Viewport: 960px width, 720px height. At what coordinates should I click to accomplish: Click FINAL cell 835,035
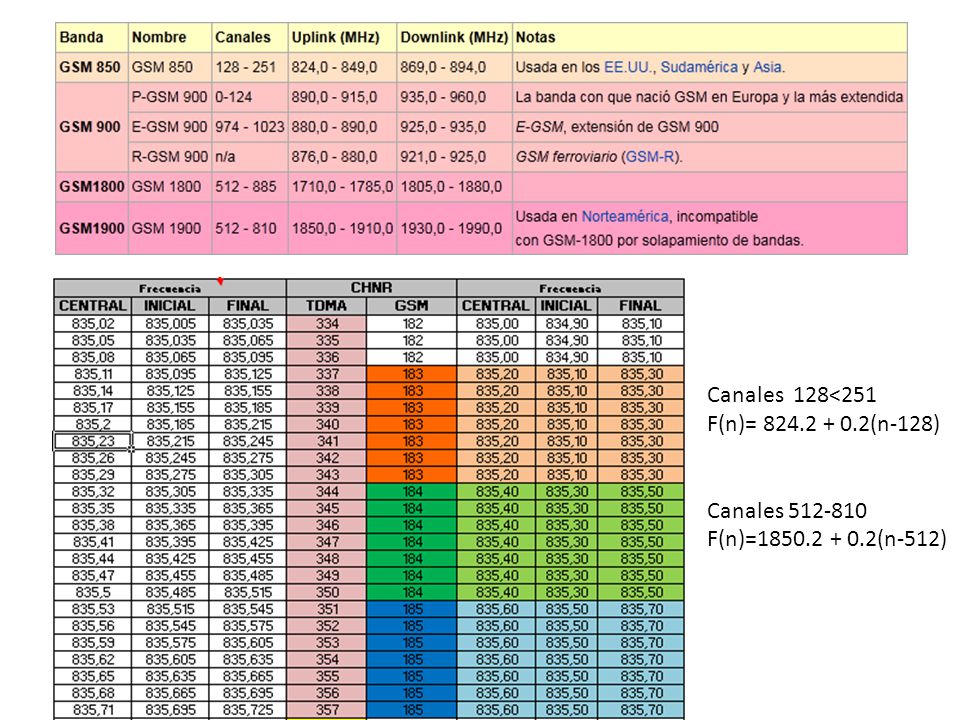tap(247, 324)
